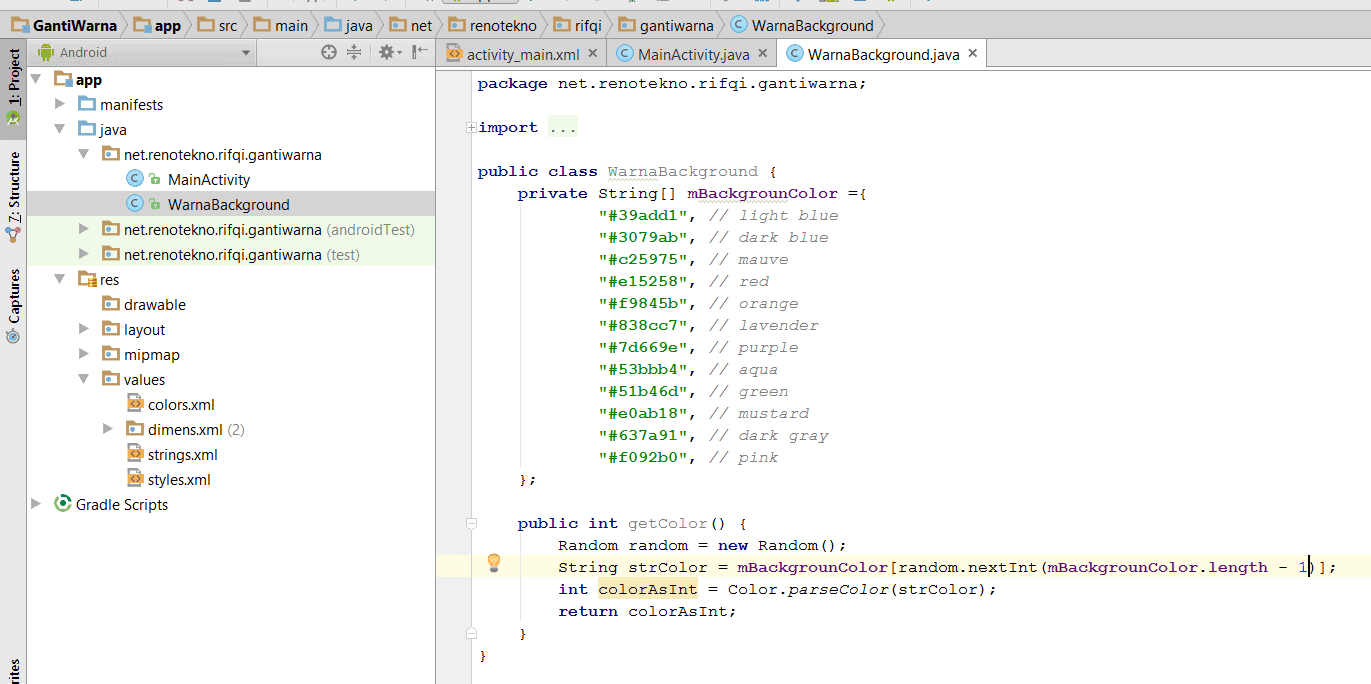The width and height of the screenshot is (1371, 684).
Task: Click the WarnaBackground class icon in the tree
Action: tap(135, 203)
